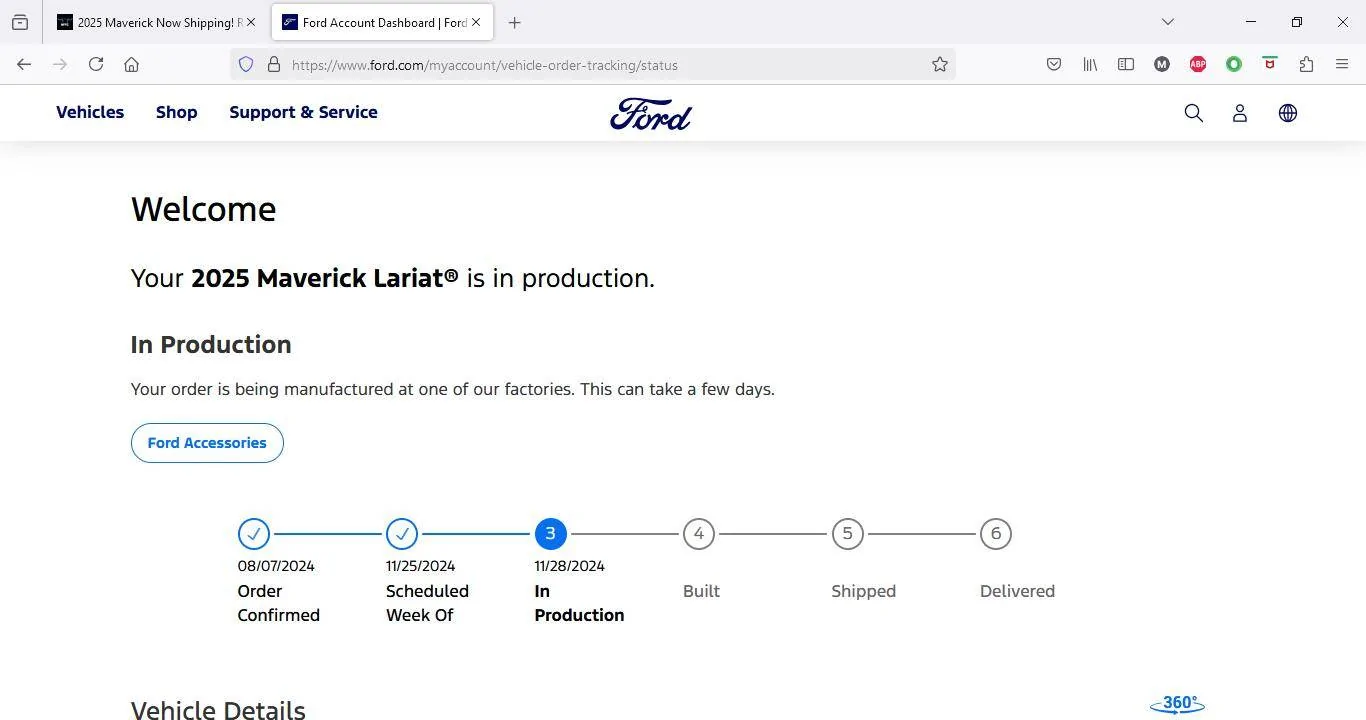This screenshot has width=1366, height=720.
Task: Open the 360° vehicle view icon
Action: point(1178,705)
